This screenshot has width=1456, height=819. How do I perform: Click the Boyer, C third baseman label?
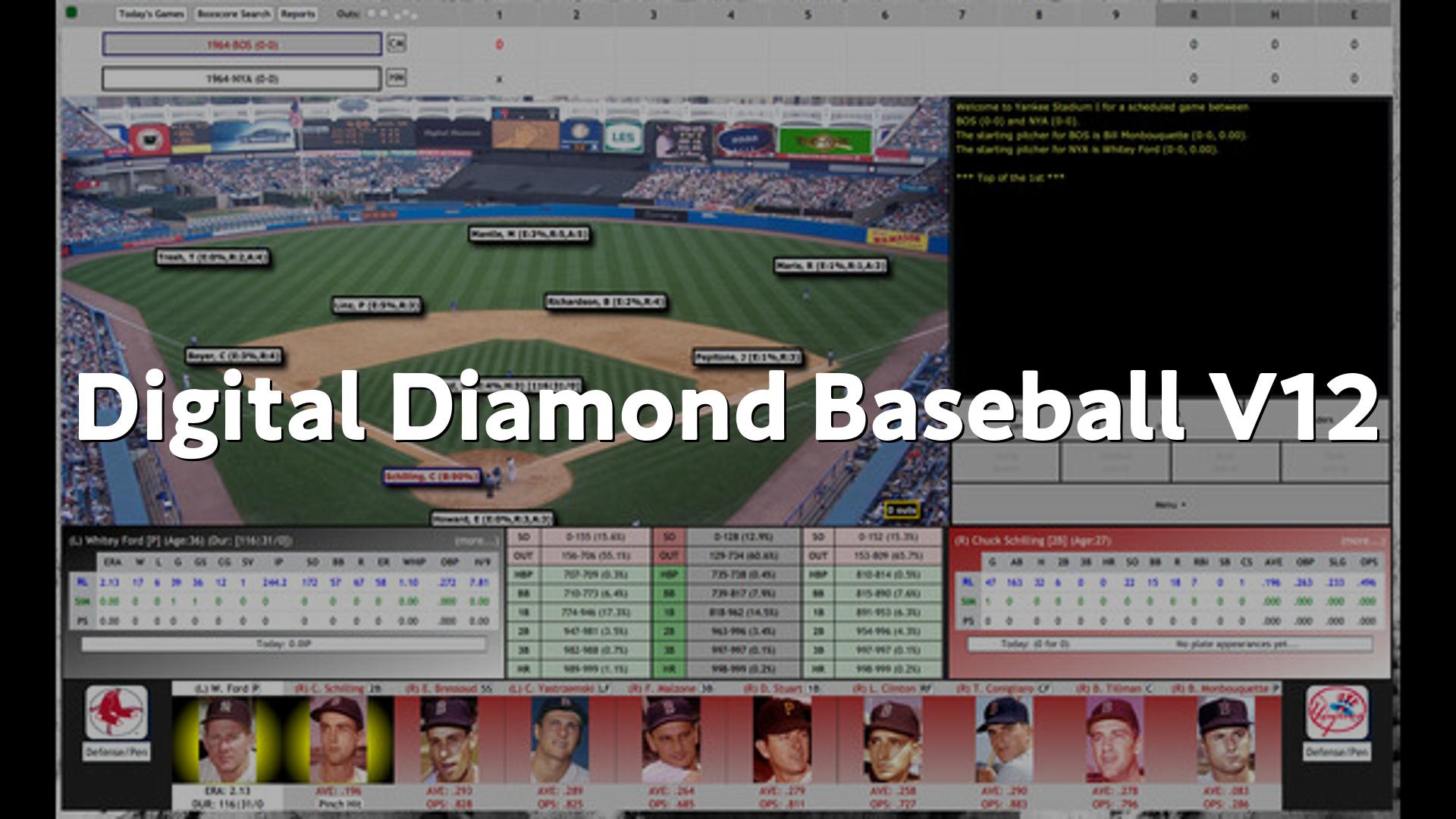click(234, 356)
